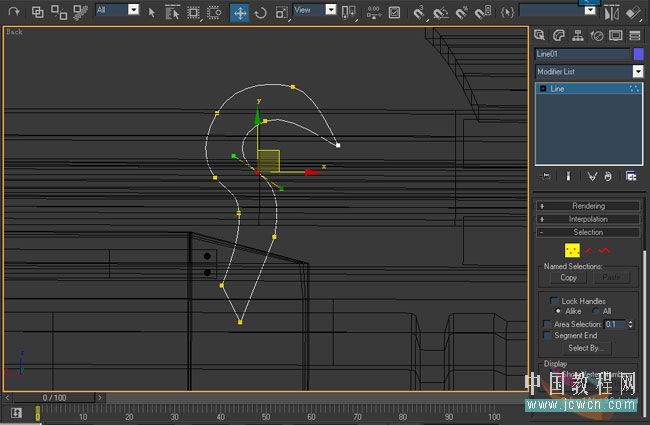Click the Line01 object name field
The image size is (650, 425).
(582, 54)
